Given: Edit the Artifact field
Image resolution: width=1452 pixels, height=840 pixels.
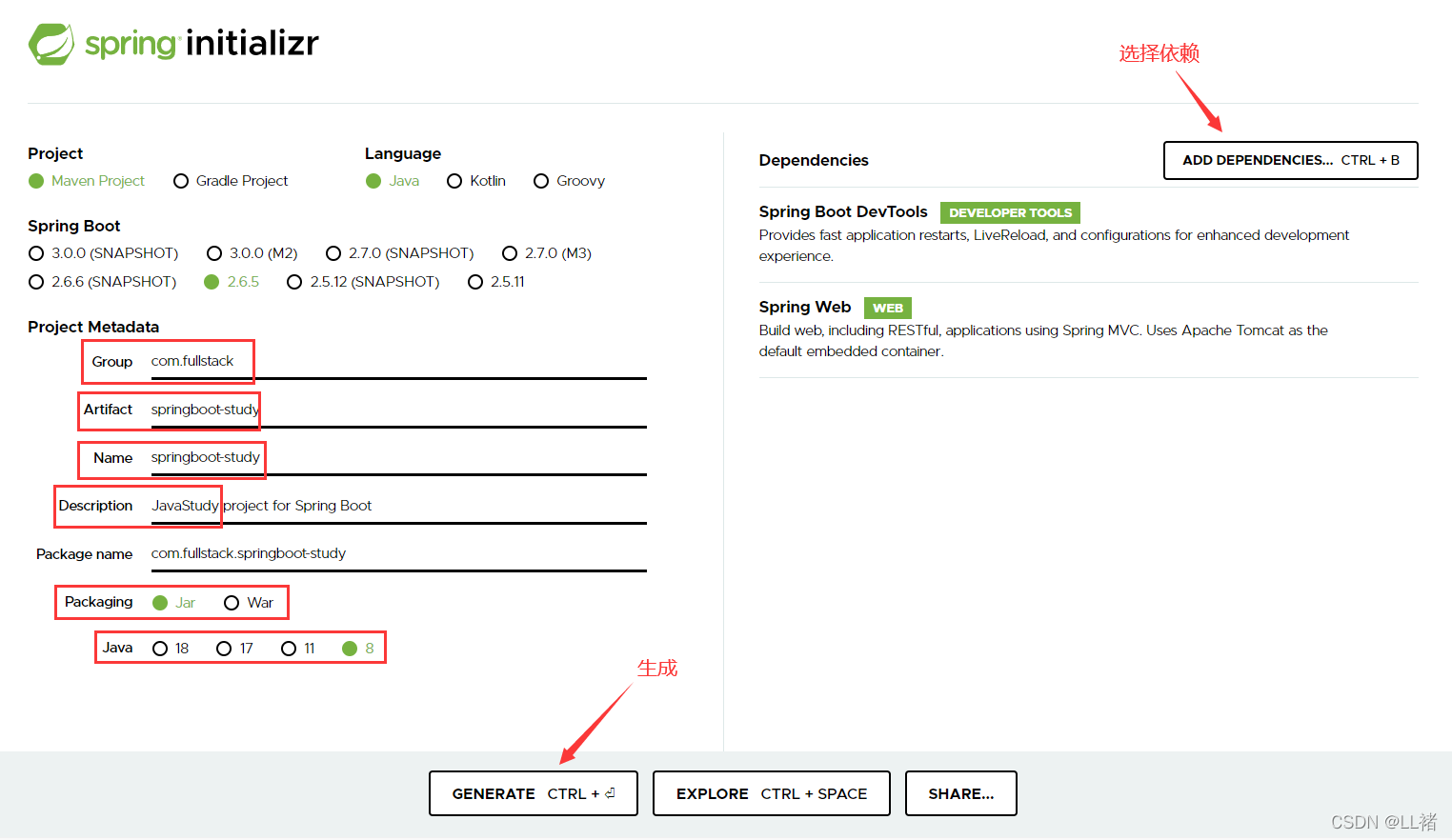Looking at the screenshot, I should [398, 410].
